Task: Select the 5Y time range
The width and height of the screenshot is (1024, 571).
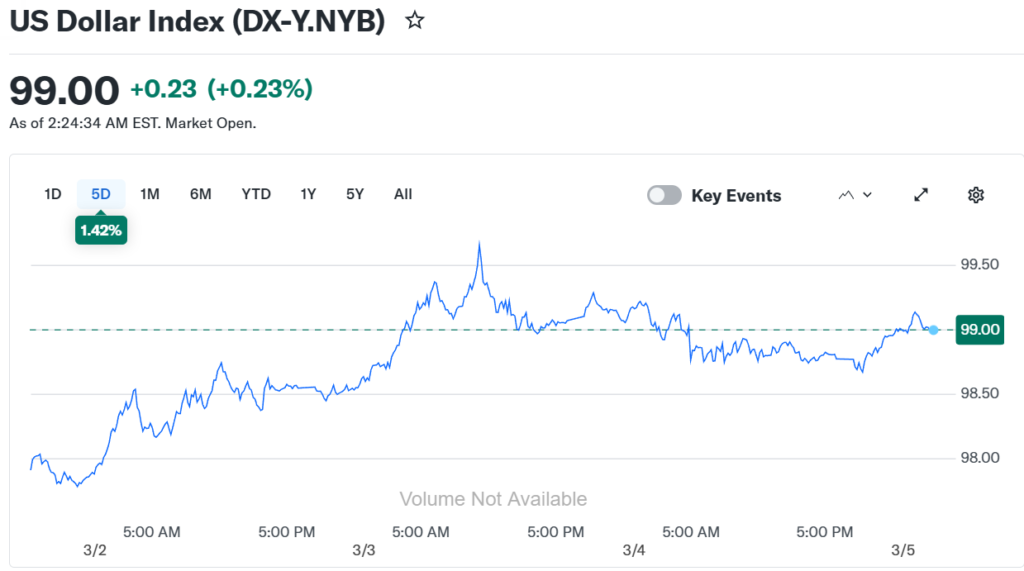Action: (355, 194)
